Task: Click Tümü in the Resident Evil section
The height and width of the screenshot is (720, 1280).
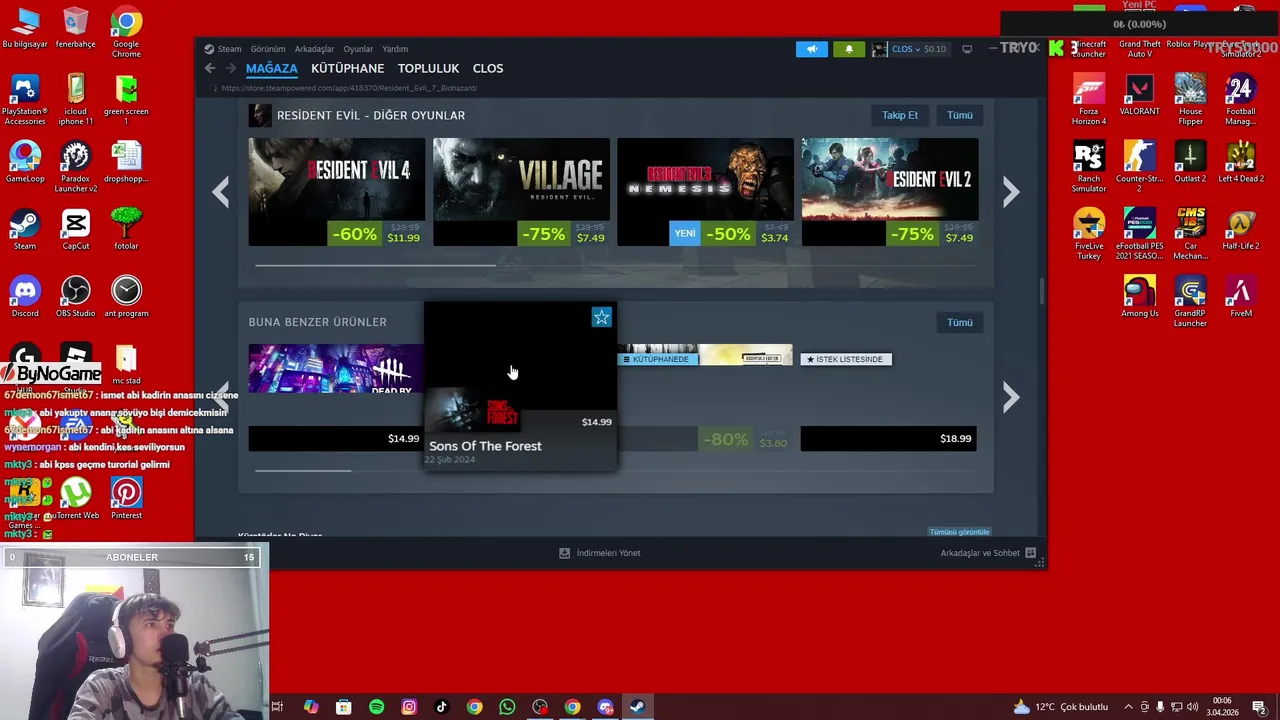Action: click(960, 115)
